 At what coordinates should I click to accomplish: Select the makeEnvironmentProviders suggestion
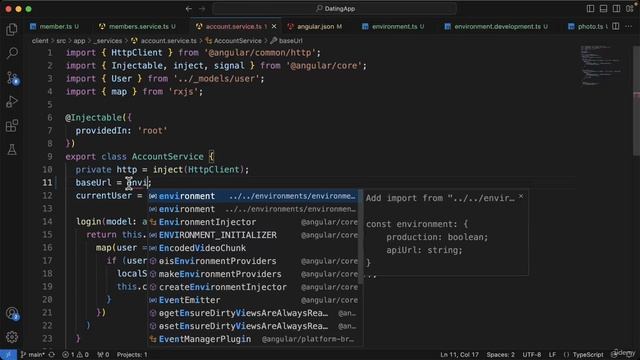(253, 274)
